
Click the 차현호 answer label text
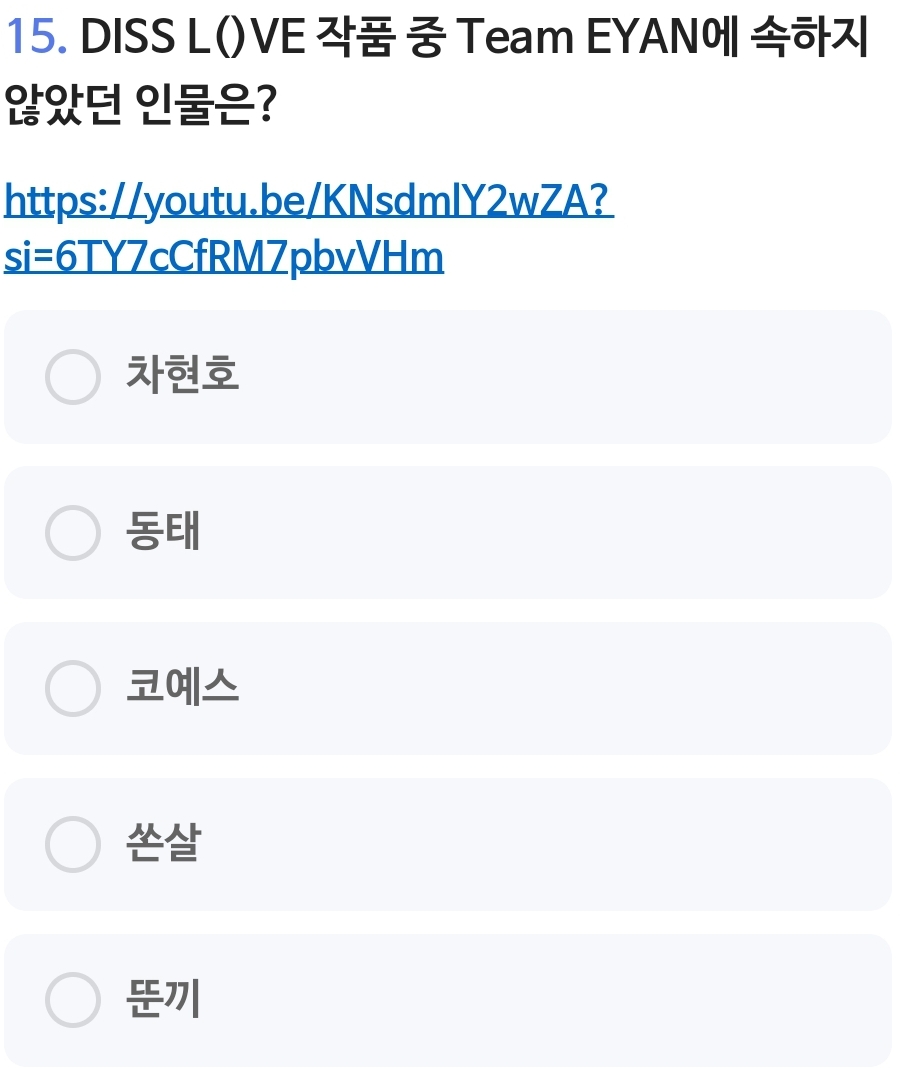click(x=182, y=375)
